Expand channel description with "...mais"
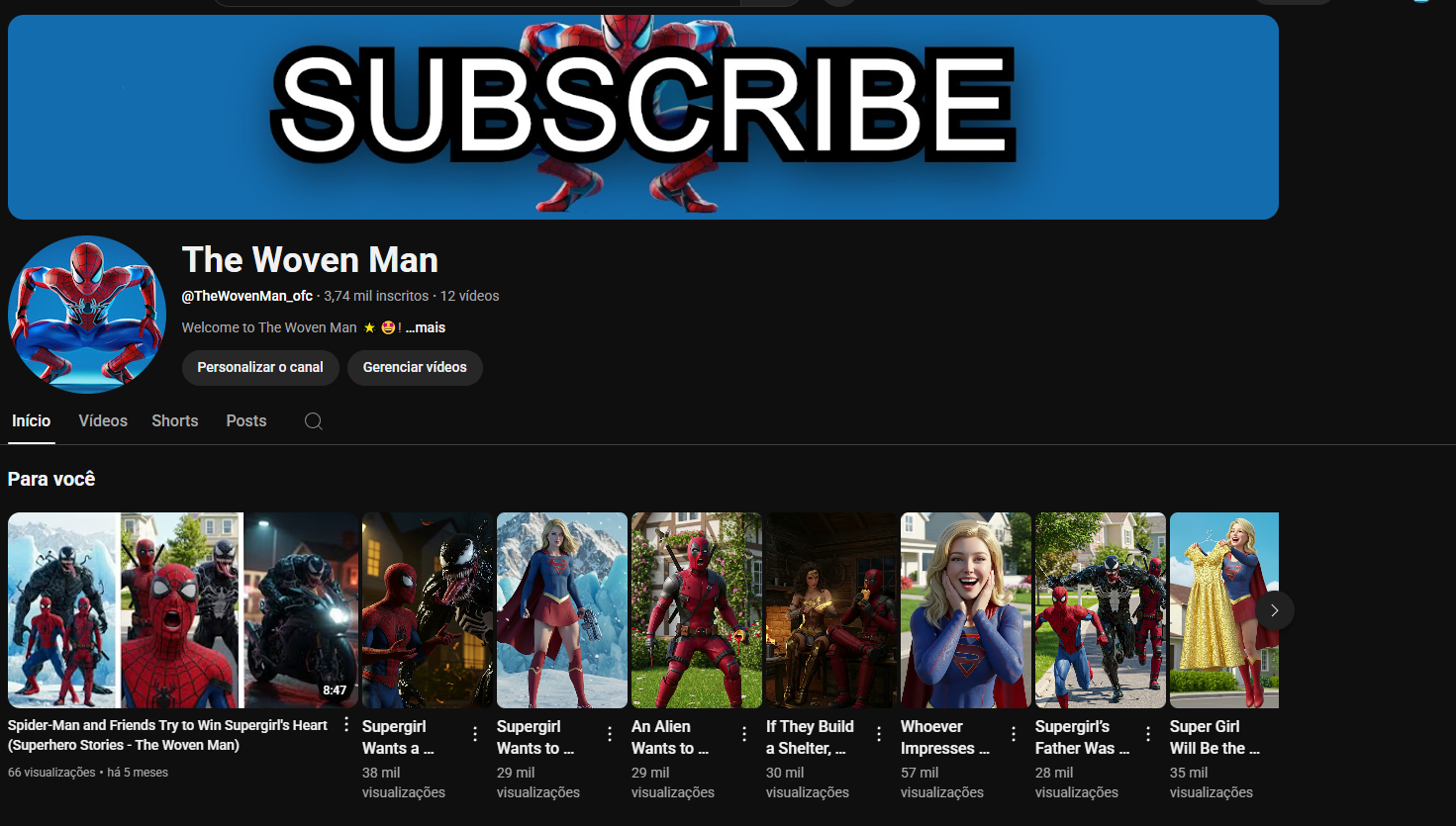This screenshot has width=1456, height=826. [x=426, y=327]
